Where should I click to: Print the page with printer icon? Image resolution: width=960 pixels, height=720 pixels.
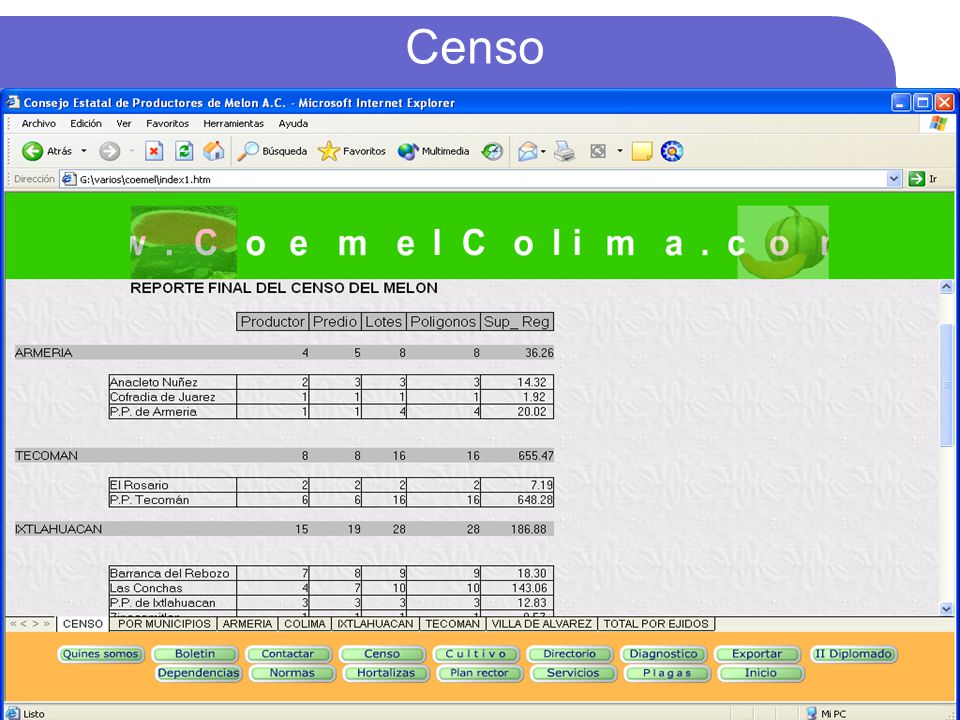pos(564,151)
